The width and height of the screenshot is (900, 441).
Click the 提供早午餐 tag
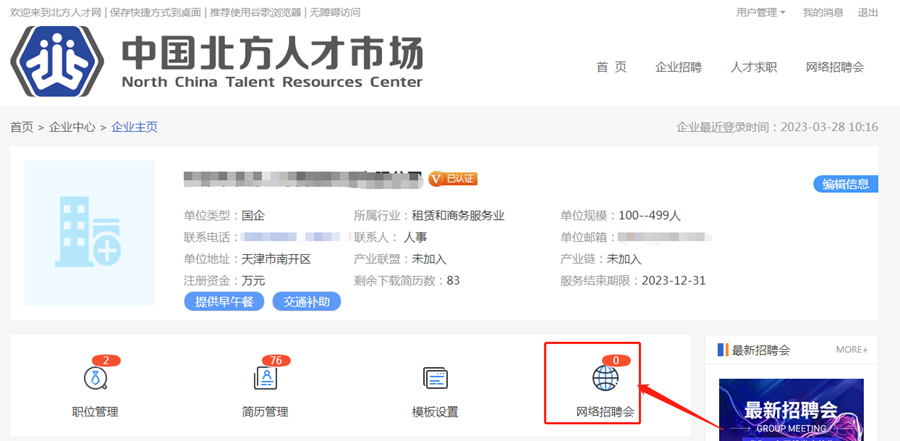pos(224,301)
